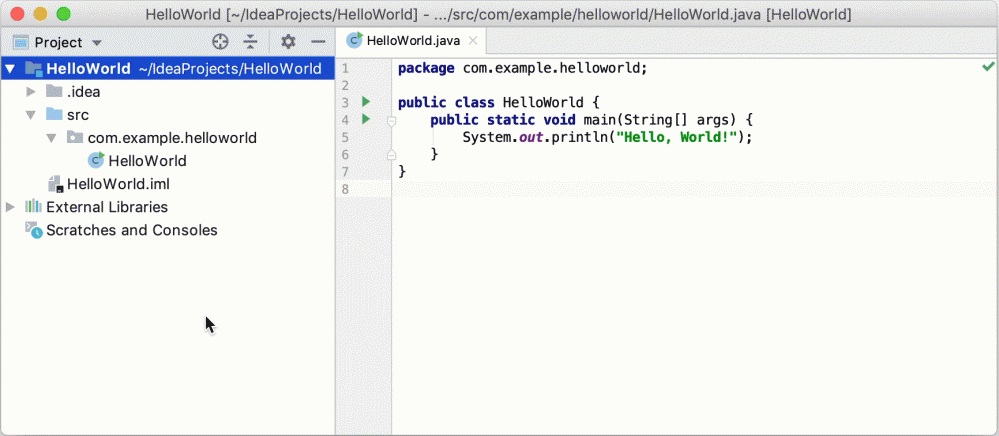Click the HelloWorld project module icon
Viewport: 999px width, 436px height.
point(34,69)
